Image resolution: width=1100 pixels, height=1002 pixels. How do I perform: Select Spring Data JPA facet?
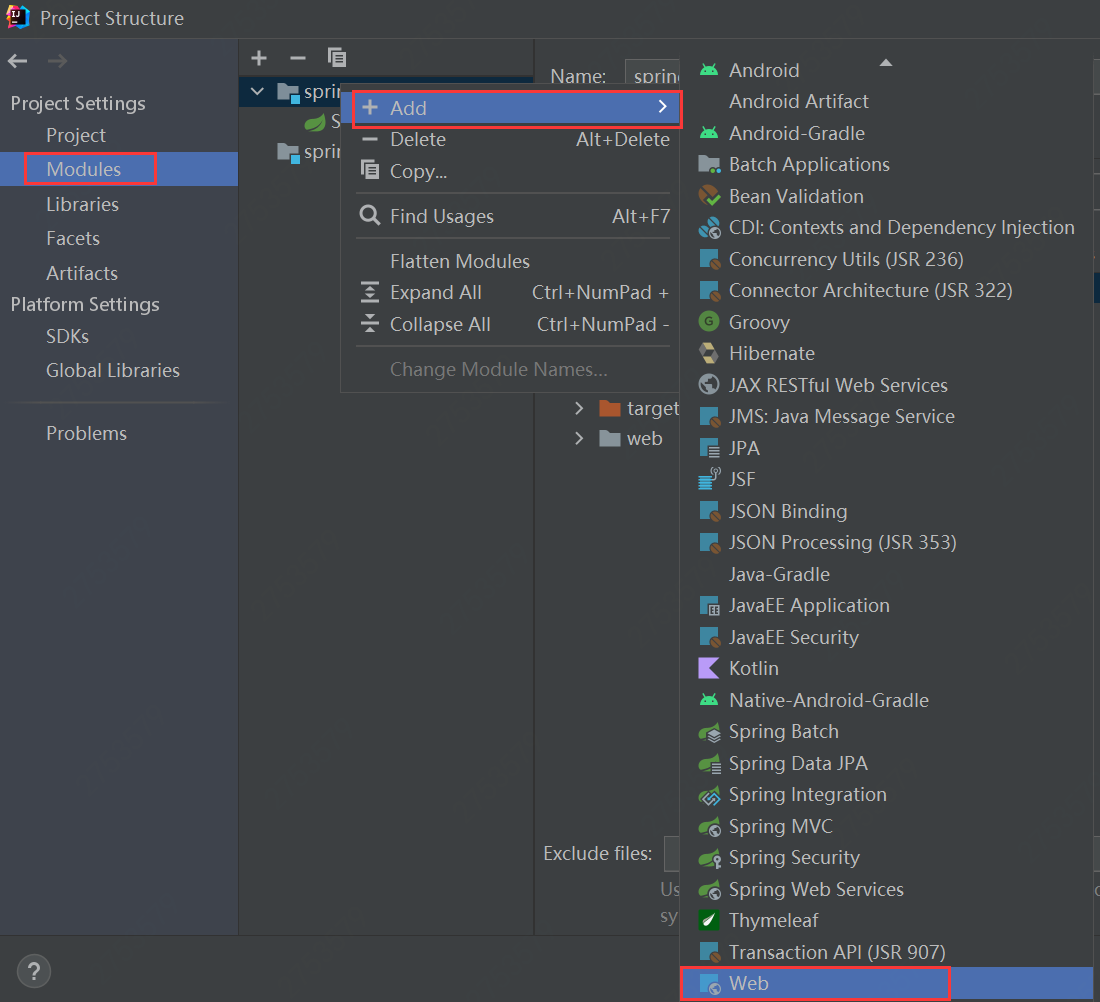(x=798, y=763)
